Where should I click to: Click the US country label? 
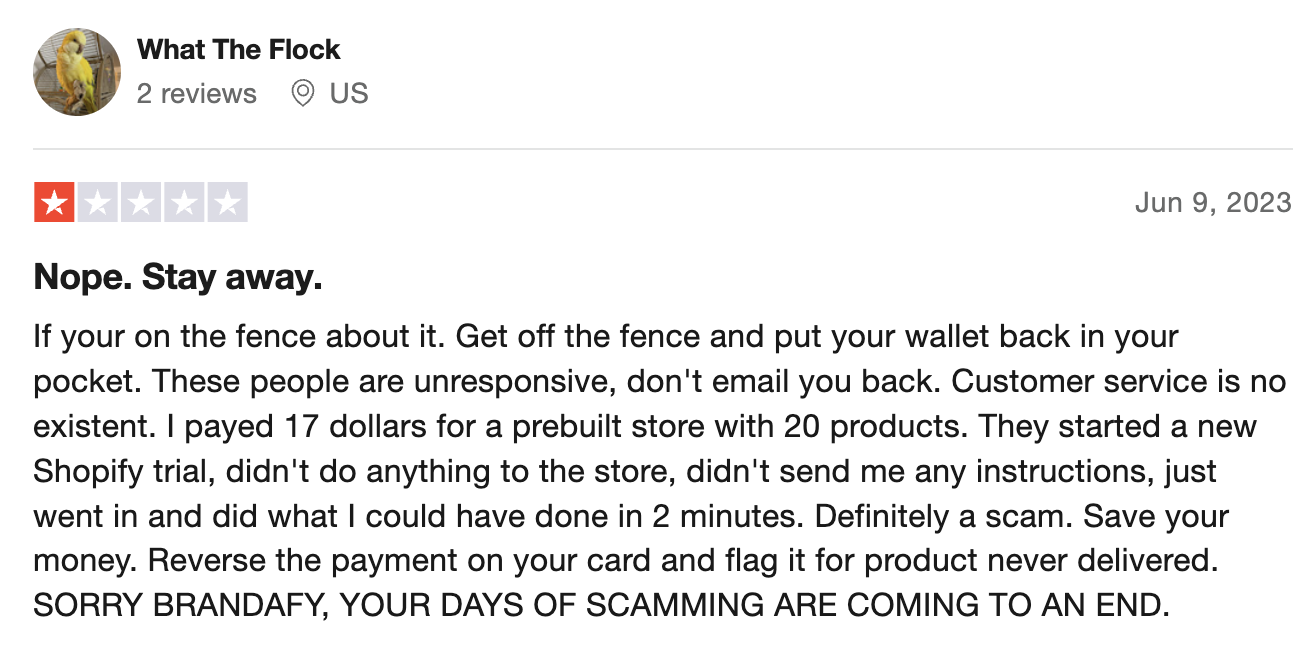(x=349, y=94)
